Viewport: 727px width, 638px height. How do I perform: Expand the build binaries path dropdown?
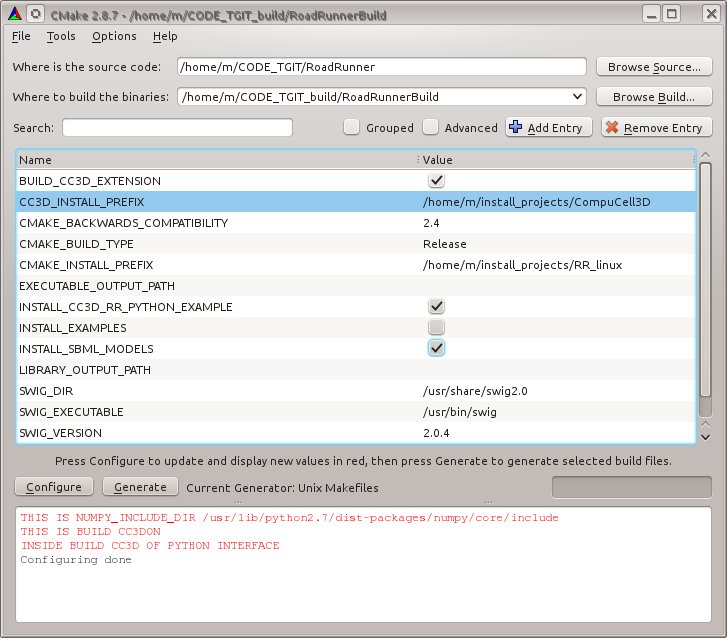pyautogui.click(x=576, y=97)
